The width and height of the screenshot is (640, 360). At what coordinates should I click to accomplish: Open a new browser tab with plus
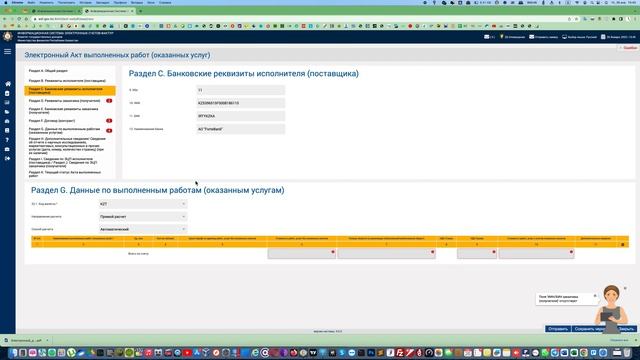[140, 11]
